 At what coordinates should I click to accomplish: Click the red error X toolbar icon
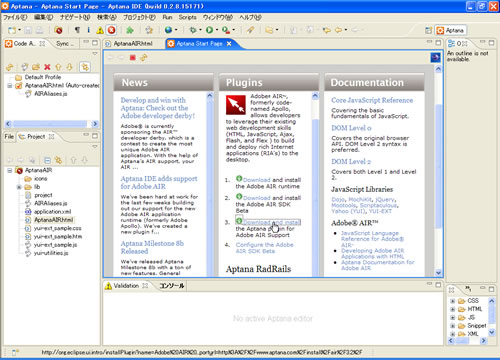click(x=111, y=30)
